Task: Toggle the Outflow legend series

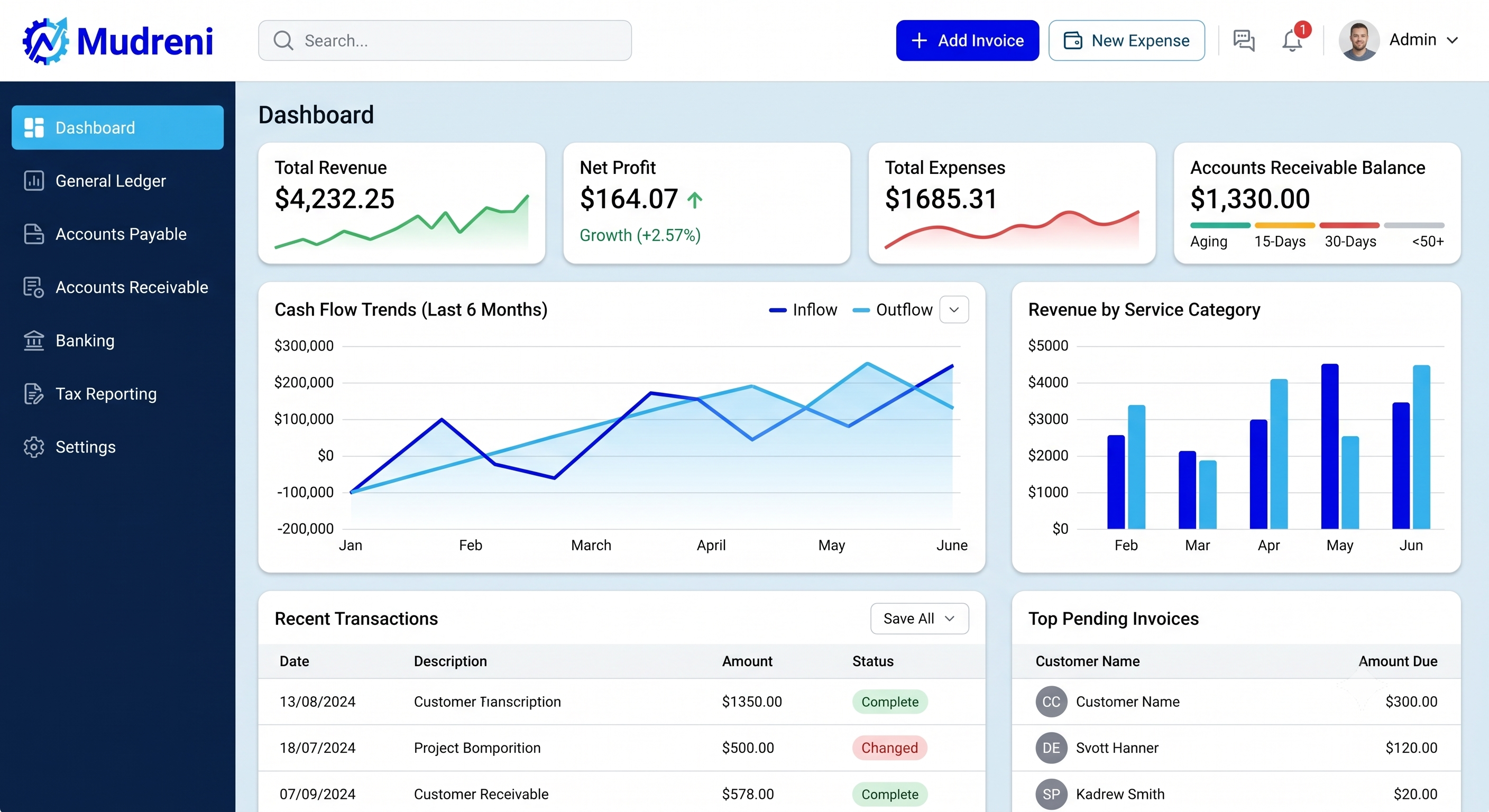Action: coord(893,310)
